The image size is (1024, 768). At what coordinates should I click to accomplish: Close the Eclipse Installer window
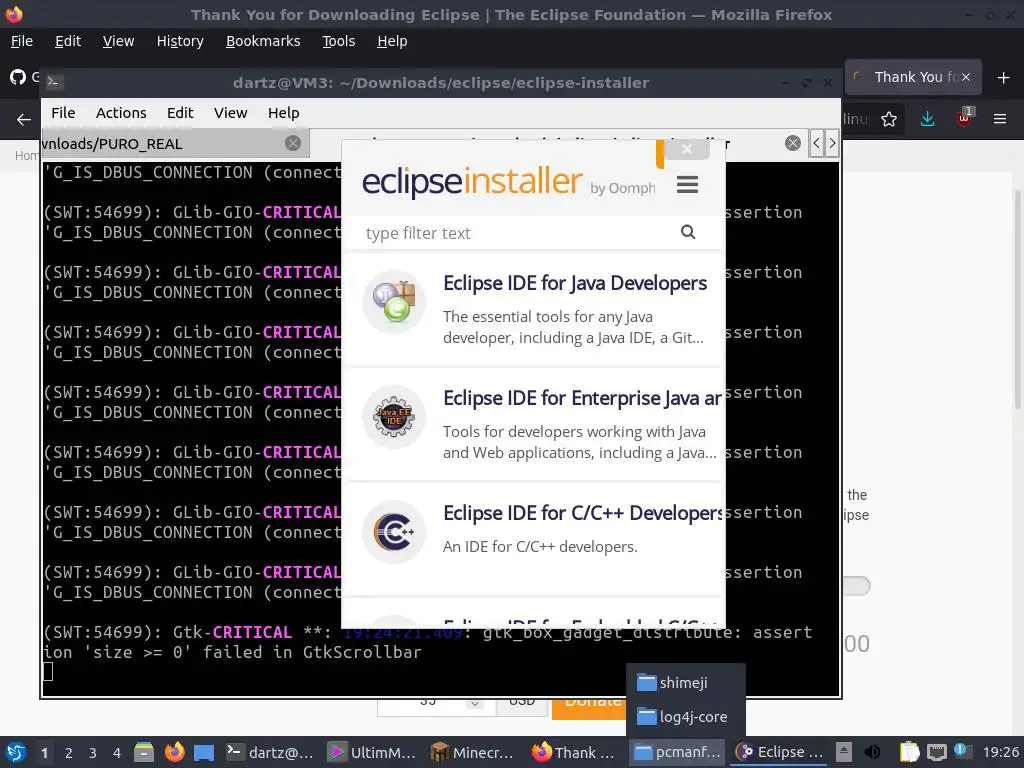point(686,149)
